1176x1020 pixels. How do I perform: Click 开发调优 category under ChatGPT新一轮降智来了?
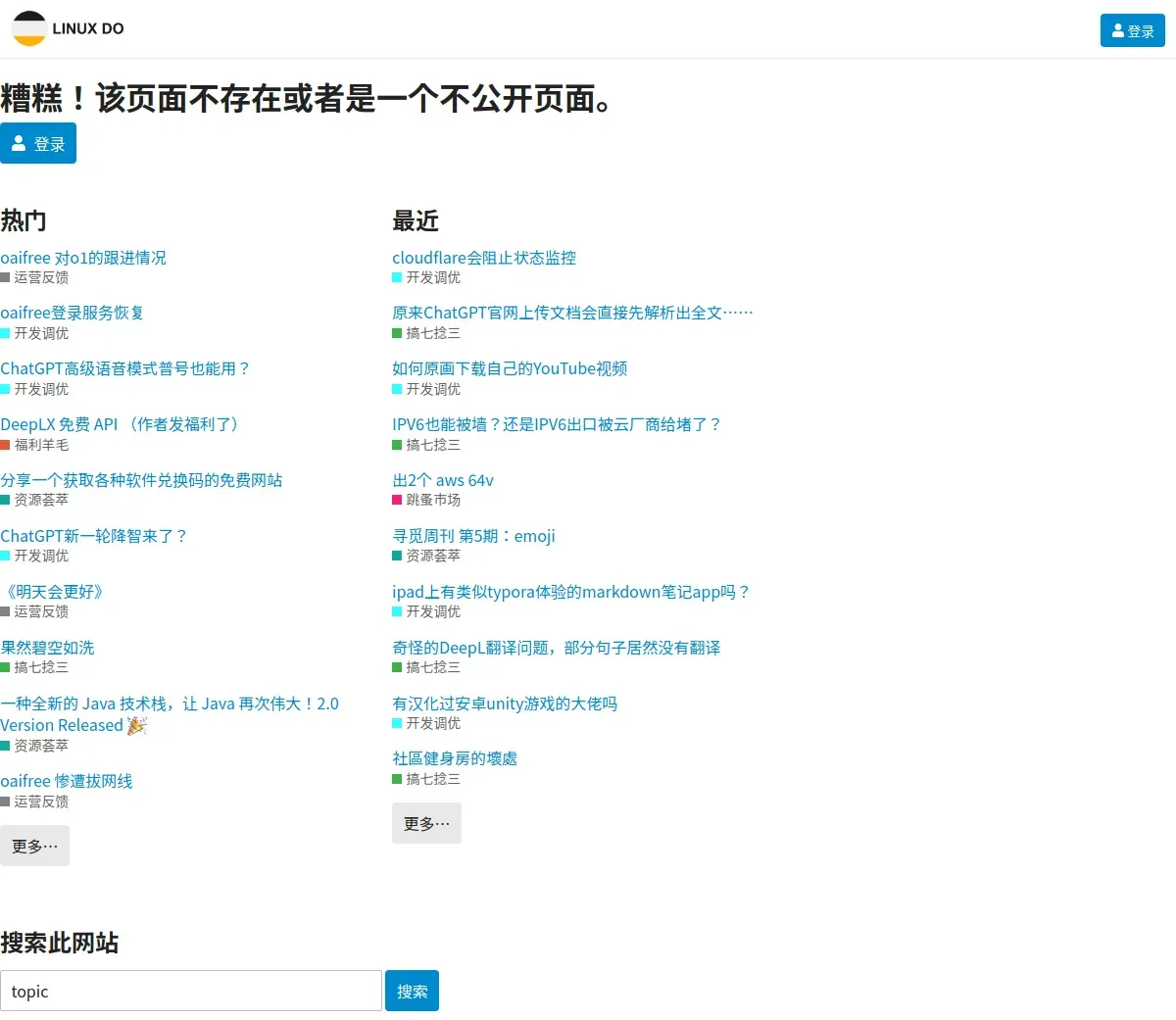pyautogui.click(x=34, y=556)
